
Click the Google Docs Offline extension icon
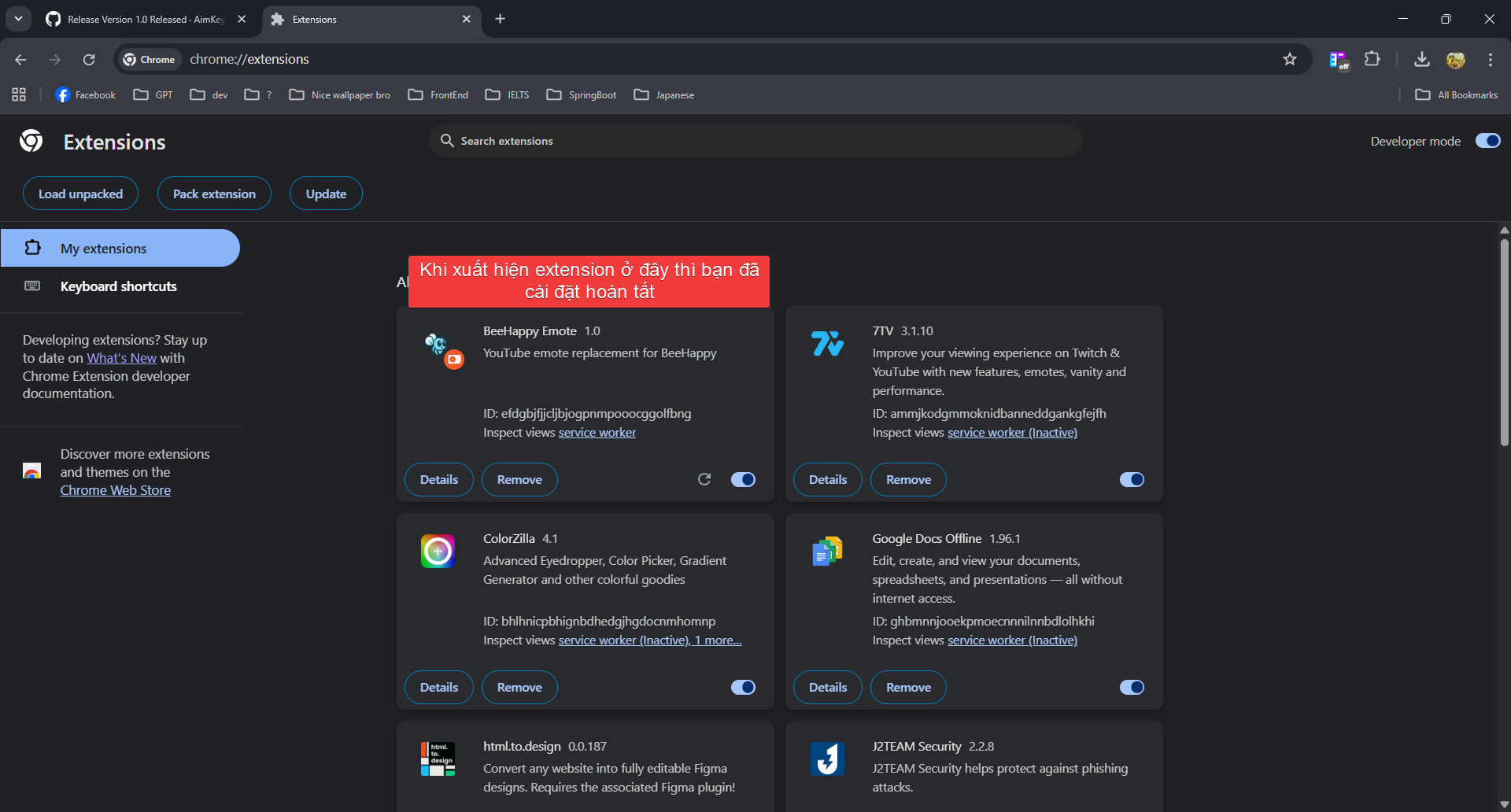(x=827, y=551)
